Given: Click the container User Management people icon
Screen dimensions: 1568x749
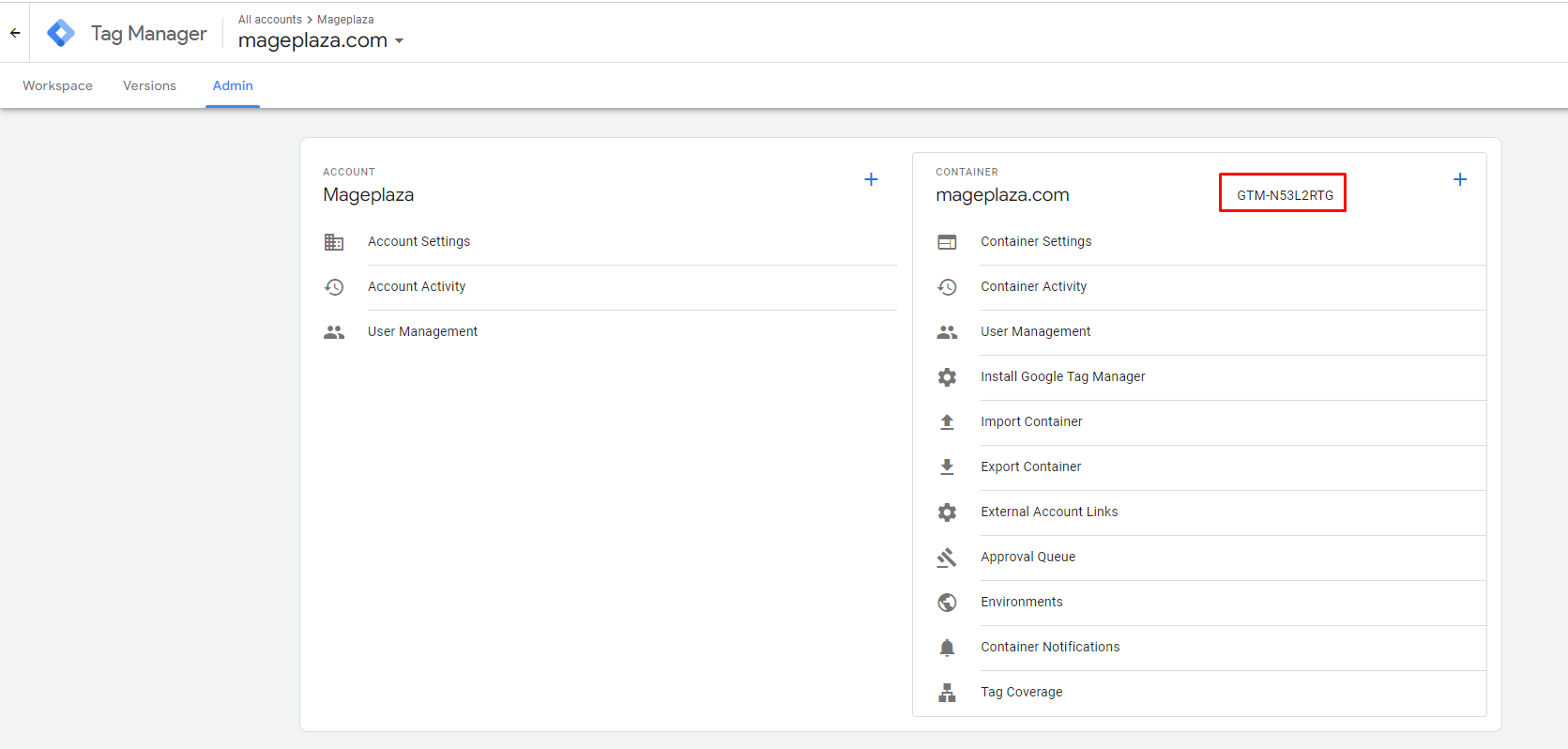Looking at the screenshot, I should [947, 332].
